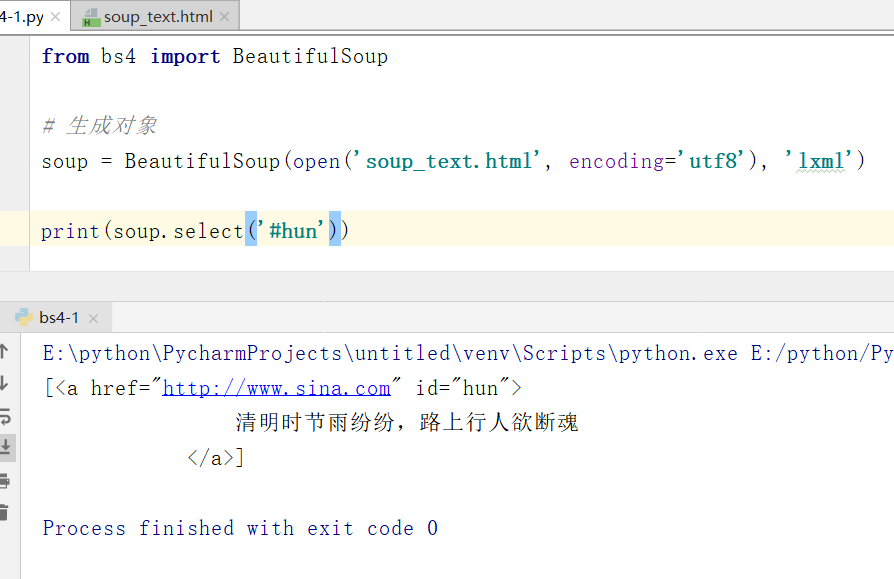Click the closing '</a>]' output line
This screenshot has width=894, height=579.
[x=216, y=458]
